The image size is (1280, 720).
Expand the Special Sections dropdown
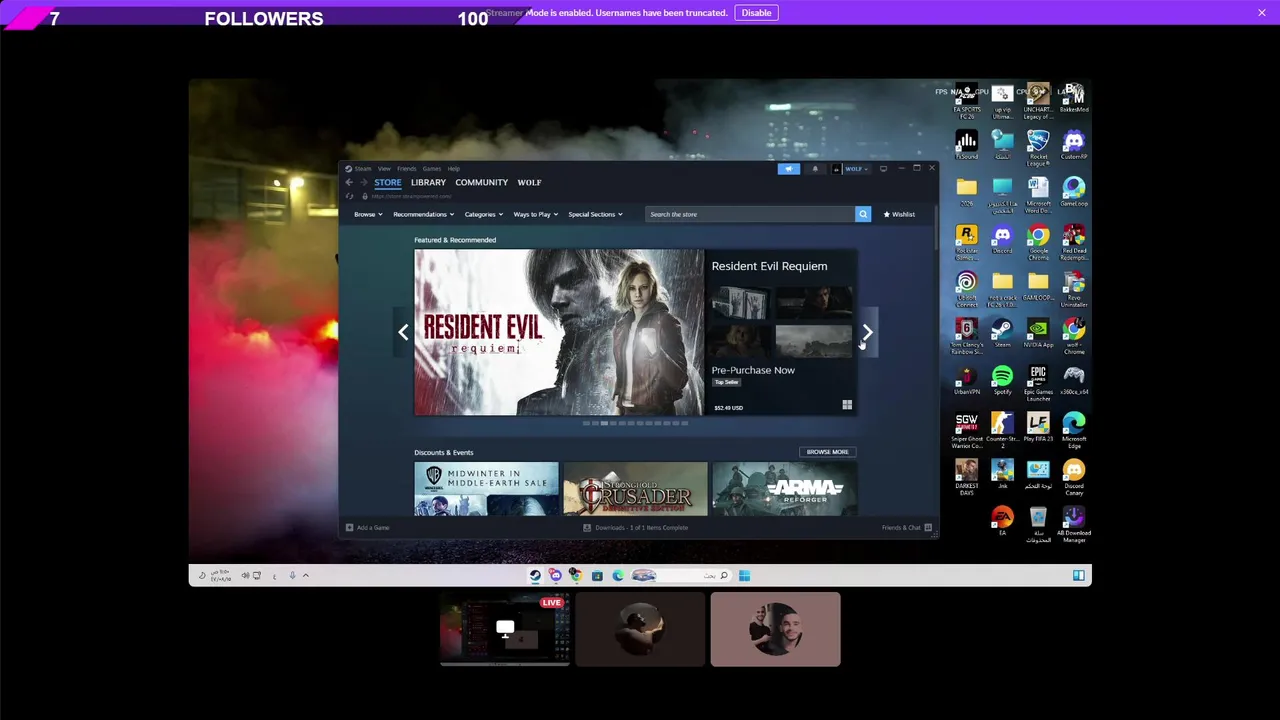595,214
